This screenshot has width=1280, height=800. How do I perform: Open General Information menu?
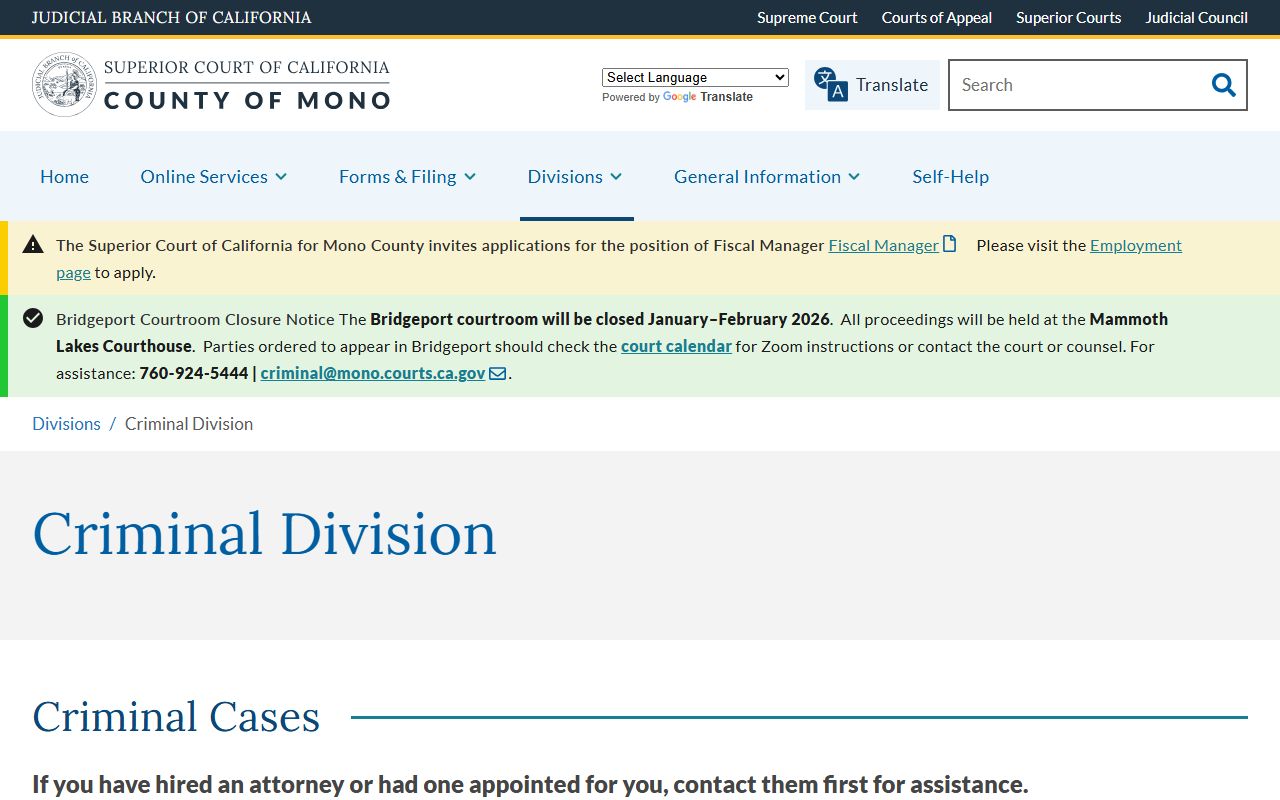pyautogui.click(x=767, y=176)
